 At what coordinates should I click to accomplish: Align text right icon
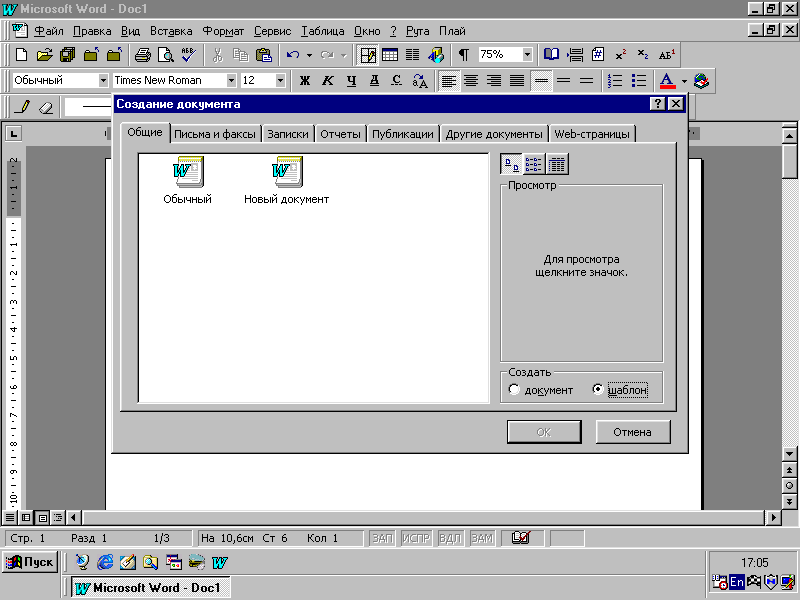[x=494, y=81]
